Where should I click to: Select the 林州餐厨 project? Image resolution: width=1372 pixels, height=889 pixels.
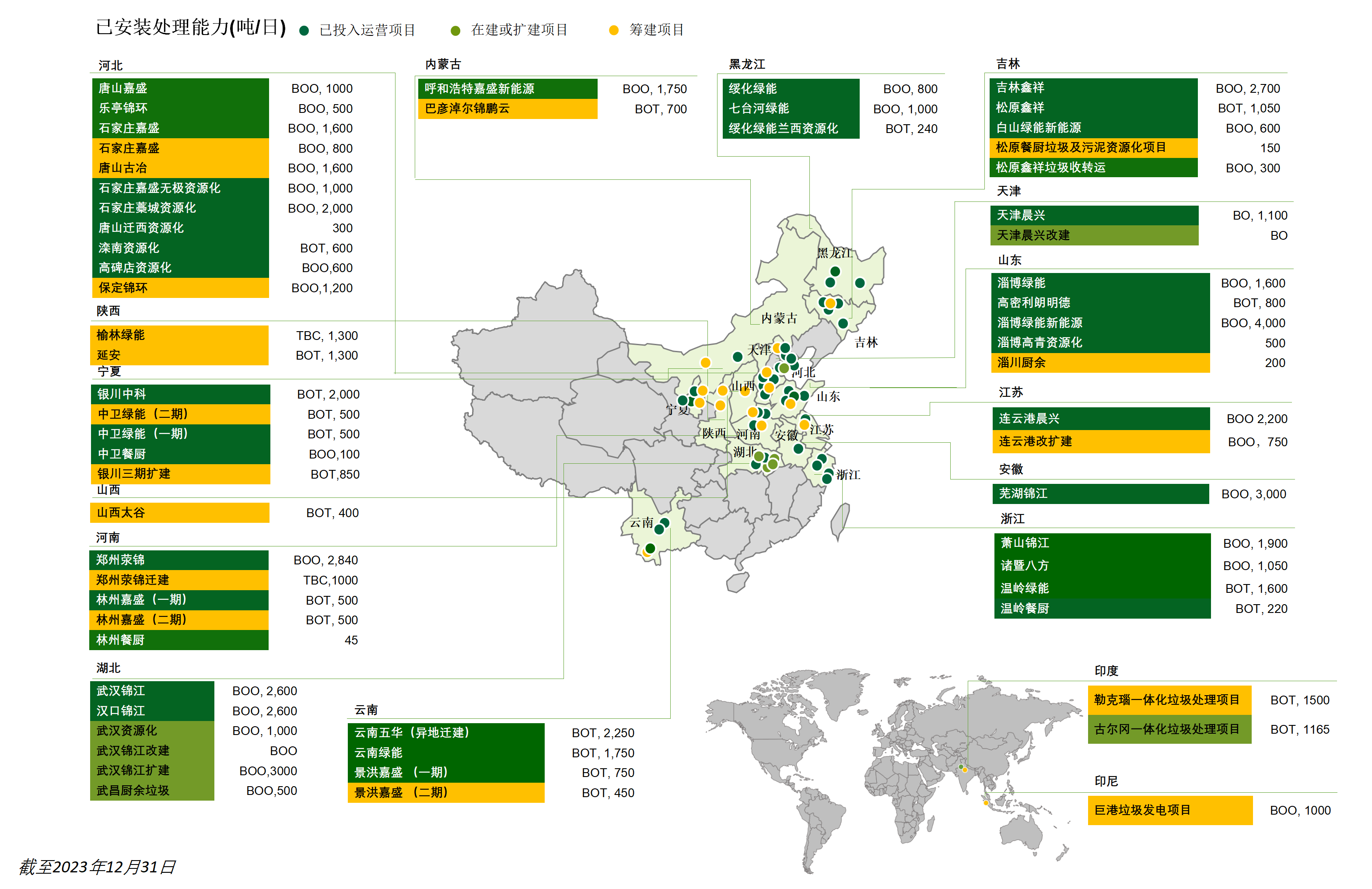coord(178,640)
